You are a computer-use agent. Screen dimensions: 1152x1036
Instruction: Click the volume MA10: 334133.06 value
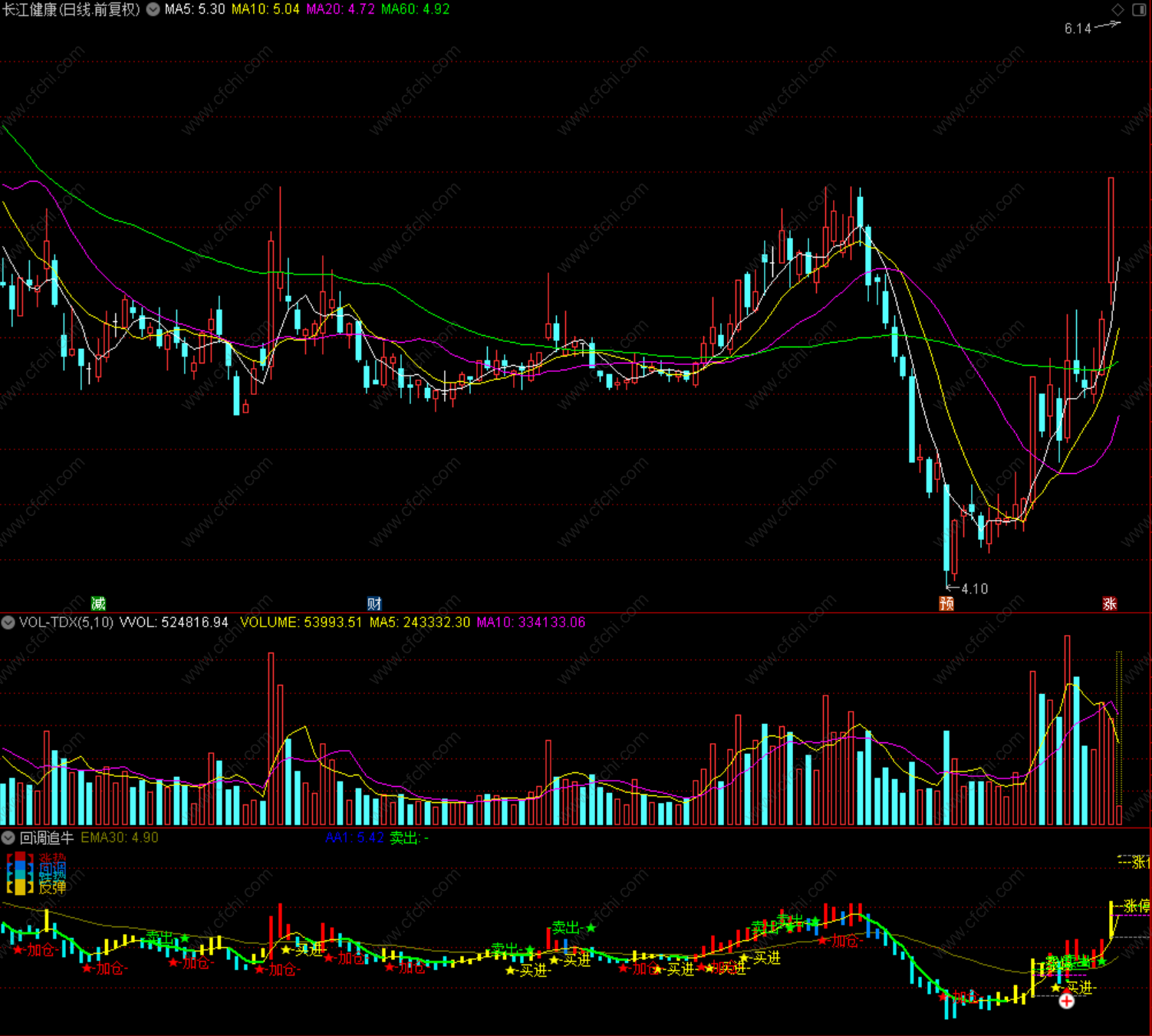click(531, 622)
